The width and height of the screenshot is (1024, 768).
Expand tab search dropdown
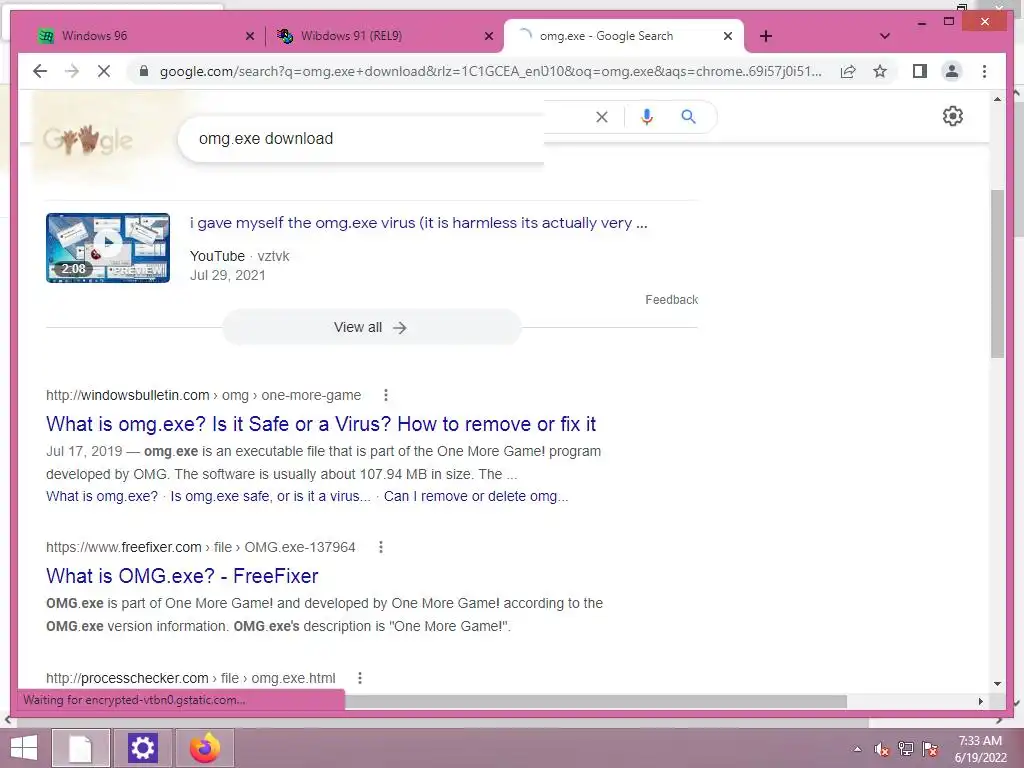(885, 36)
